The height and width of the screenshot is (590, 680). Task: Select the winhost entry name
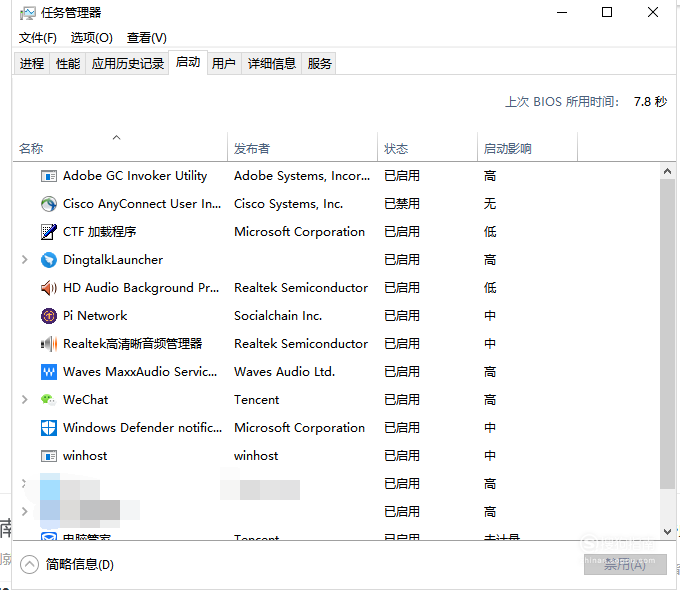pos(85,456)
